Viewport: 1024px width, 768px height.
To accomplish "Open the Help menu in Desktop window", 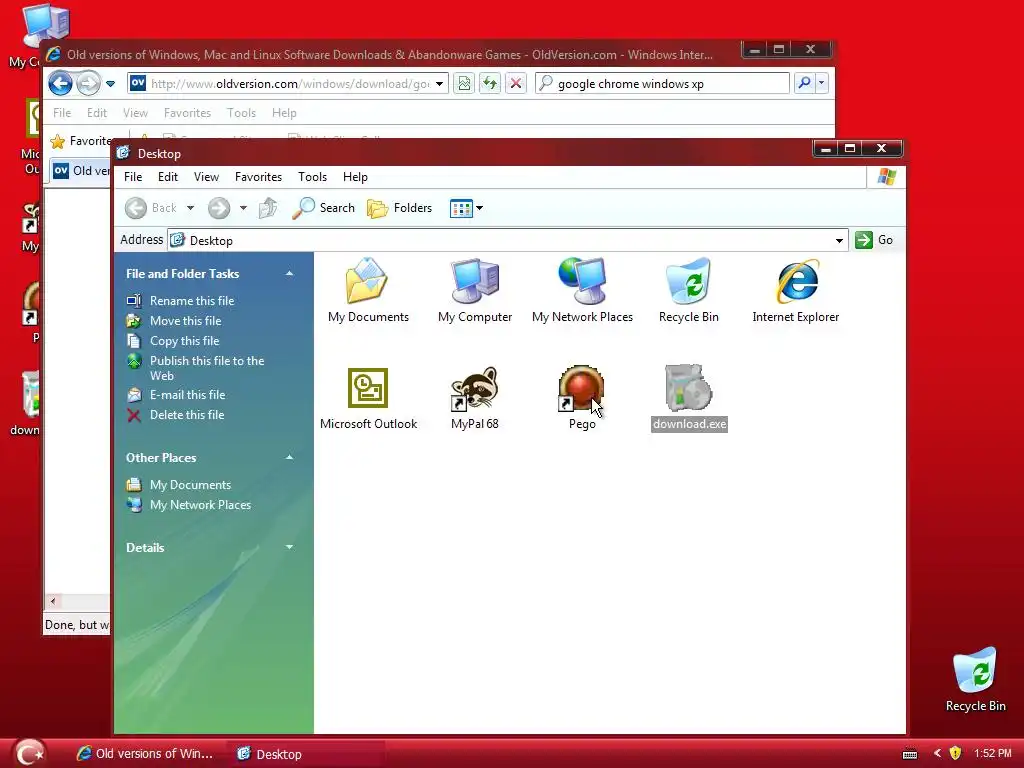I will pos(355,177).
